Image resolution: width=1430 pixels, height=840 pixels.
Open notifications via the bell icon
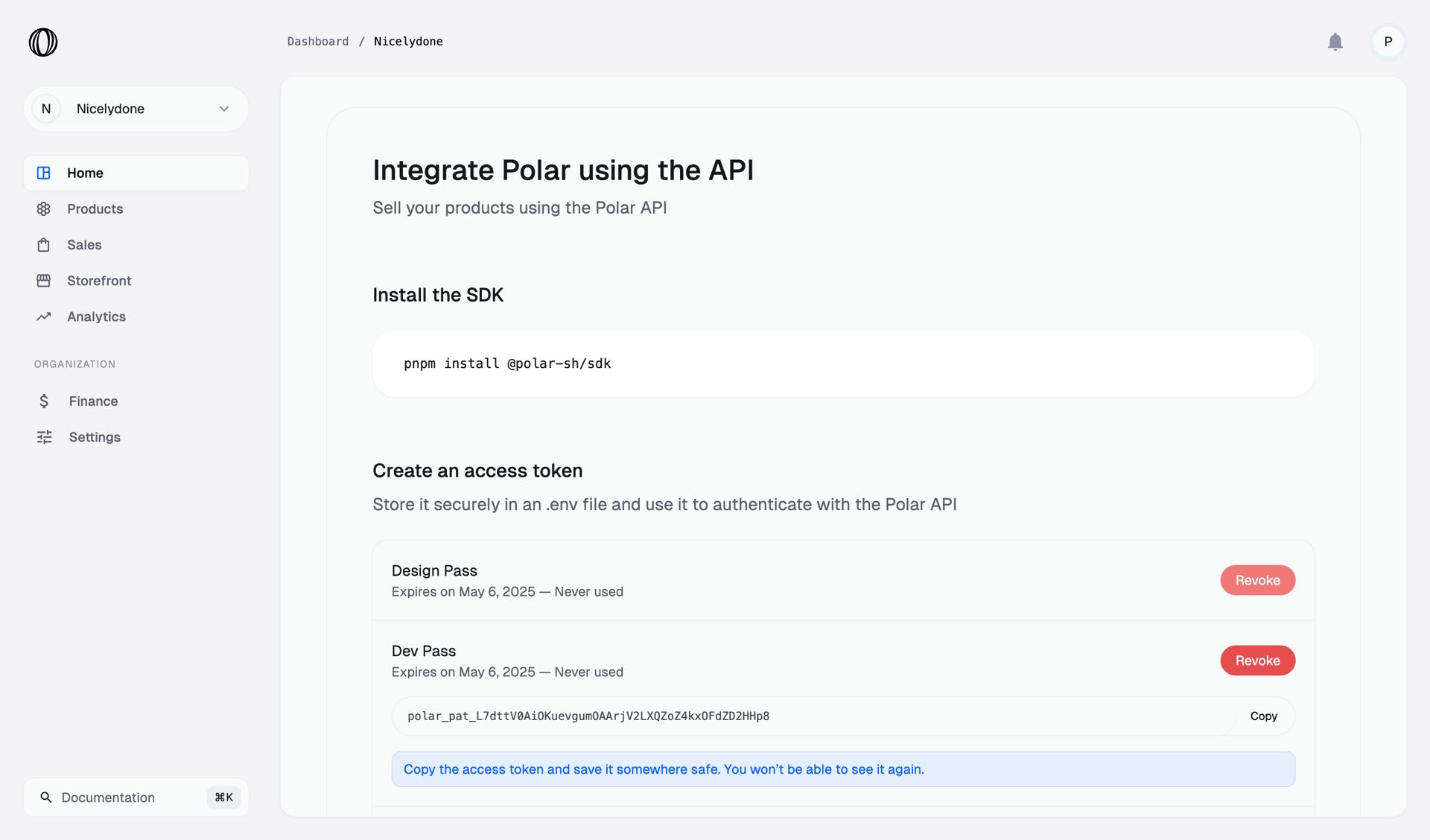[1335, 42]
